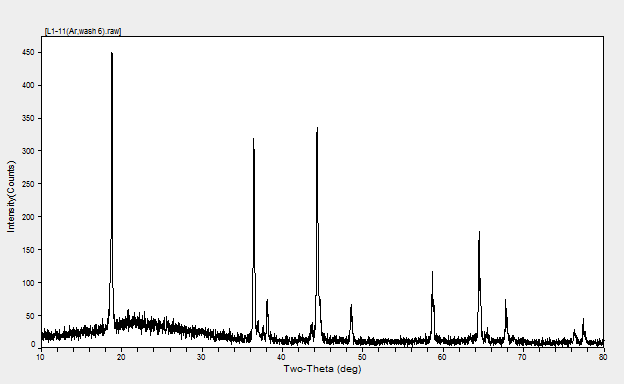Pick the diffraction peak near 44 degrees
The height and width of the screenshot is (384, 624).
click(x=317, y=233)
